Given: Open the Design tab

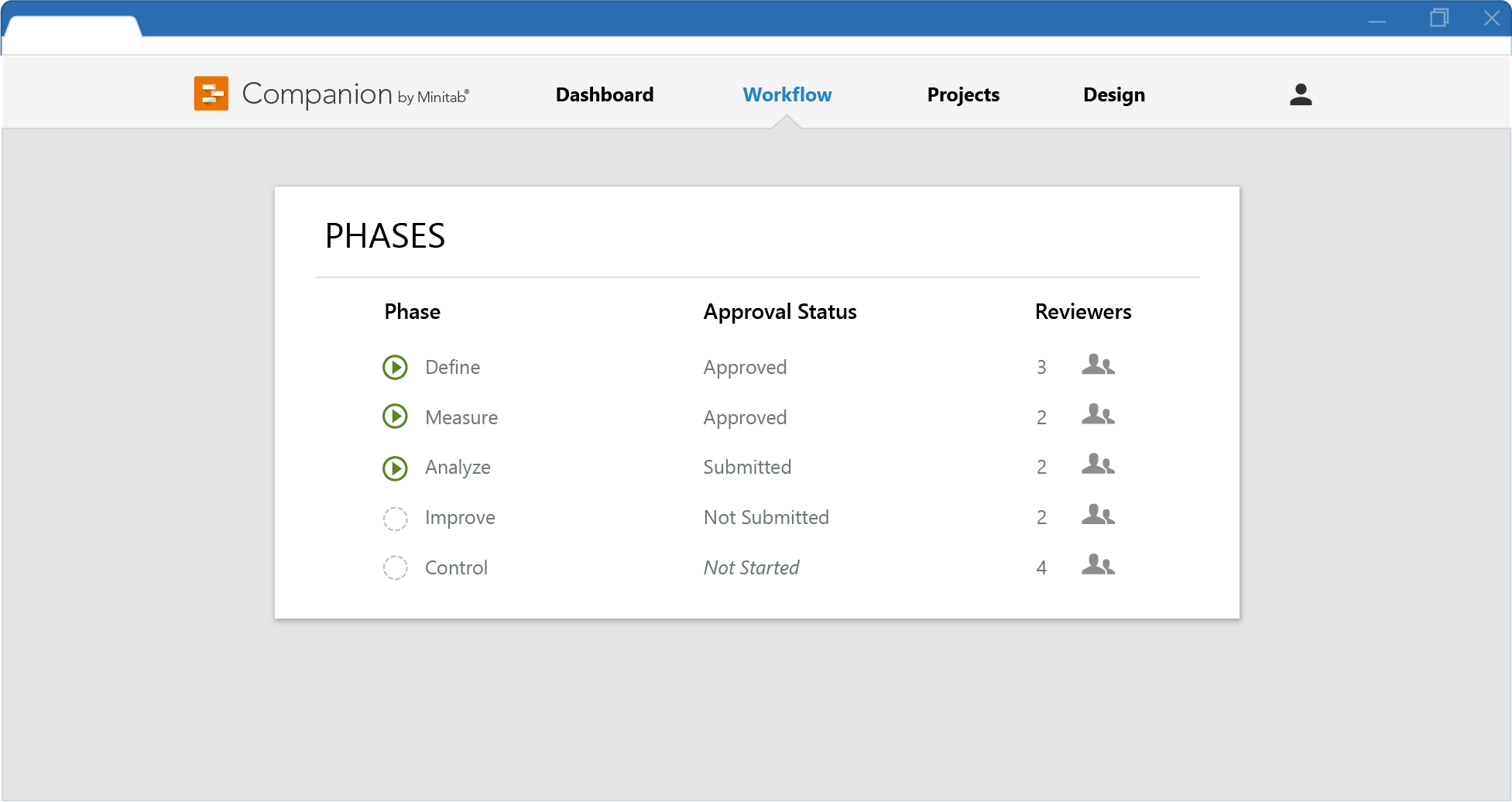Looking at the screenshot, I should point(1114,94).
